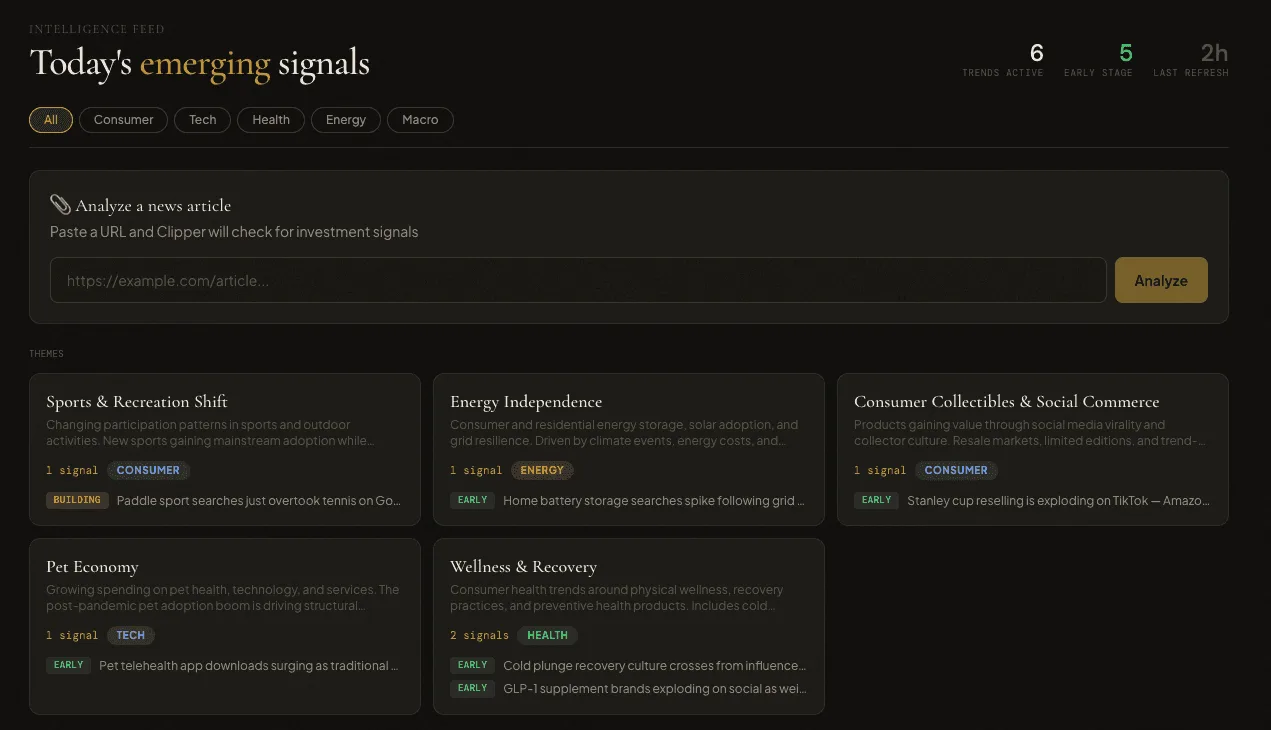1271x730 pixels.
Task: Click EARLY badge on cold plunge signal
Action: pyautogui.click(x=472, y=665)
